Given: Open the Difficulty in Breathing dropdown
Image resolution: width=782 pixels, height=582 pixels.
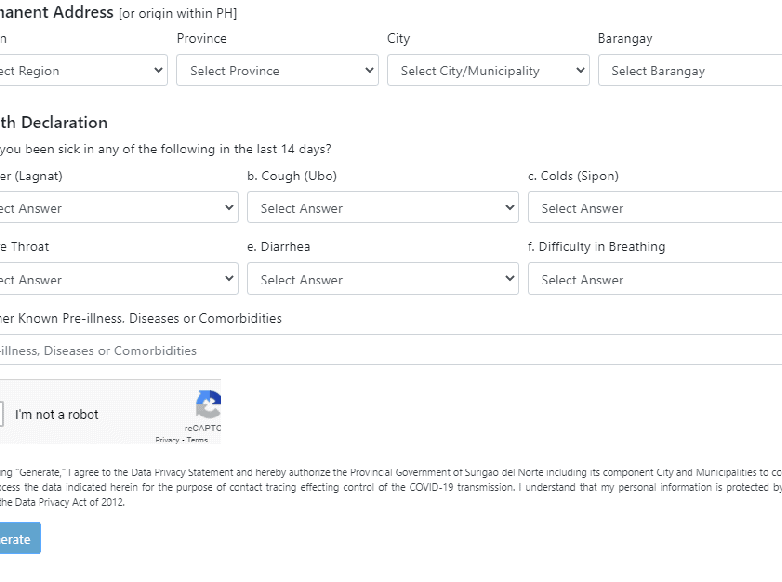Looking at the screenshot, I should 655,279.
